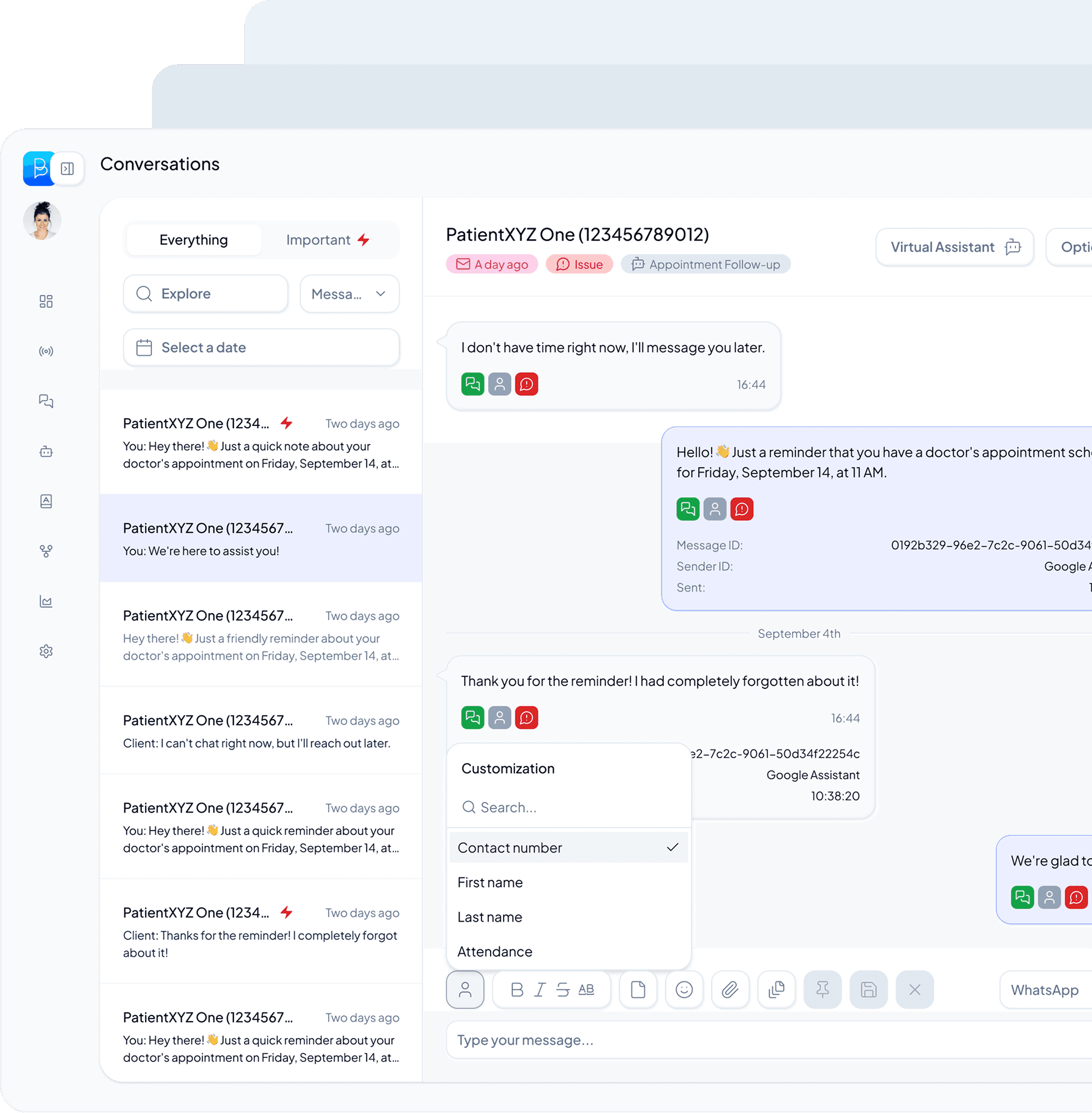This screenshot has height=1113, width=1092.
Task: Open the last conversation in the list
Action: pyautogui.click(x=261, y=1033)
